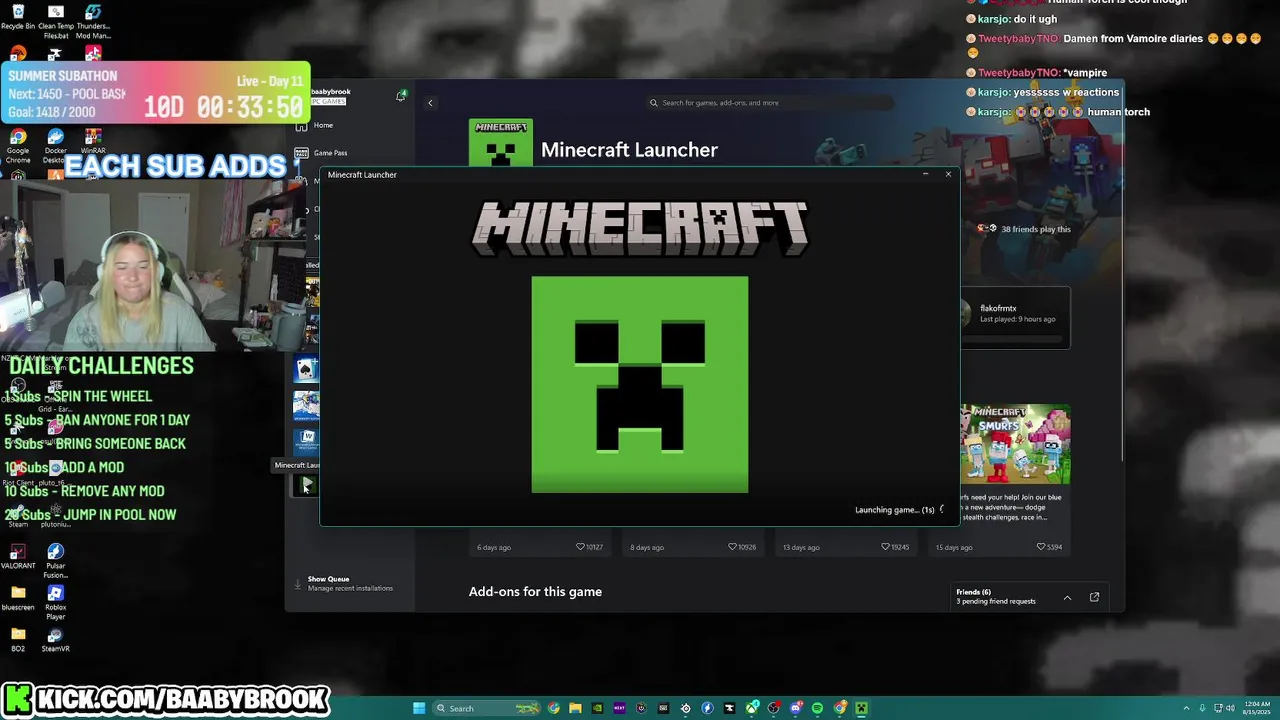Open Pulsar Fusion desktop shortcut
Viewport: 1280px width, 720px height.
tap(55, 562)
